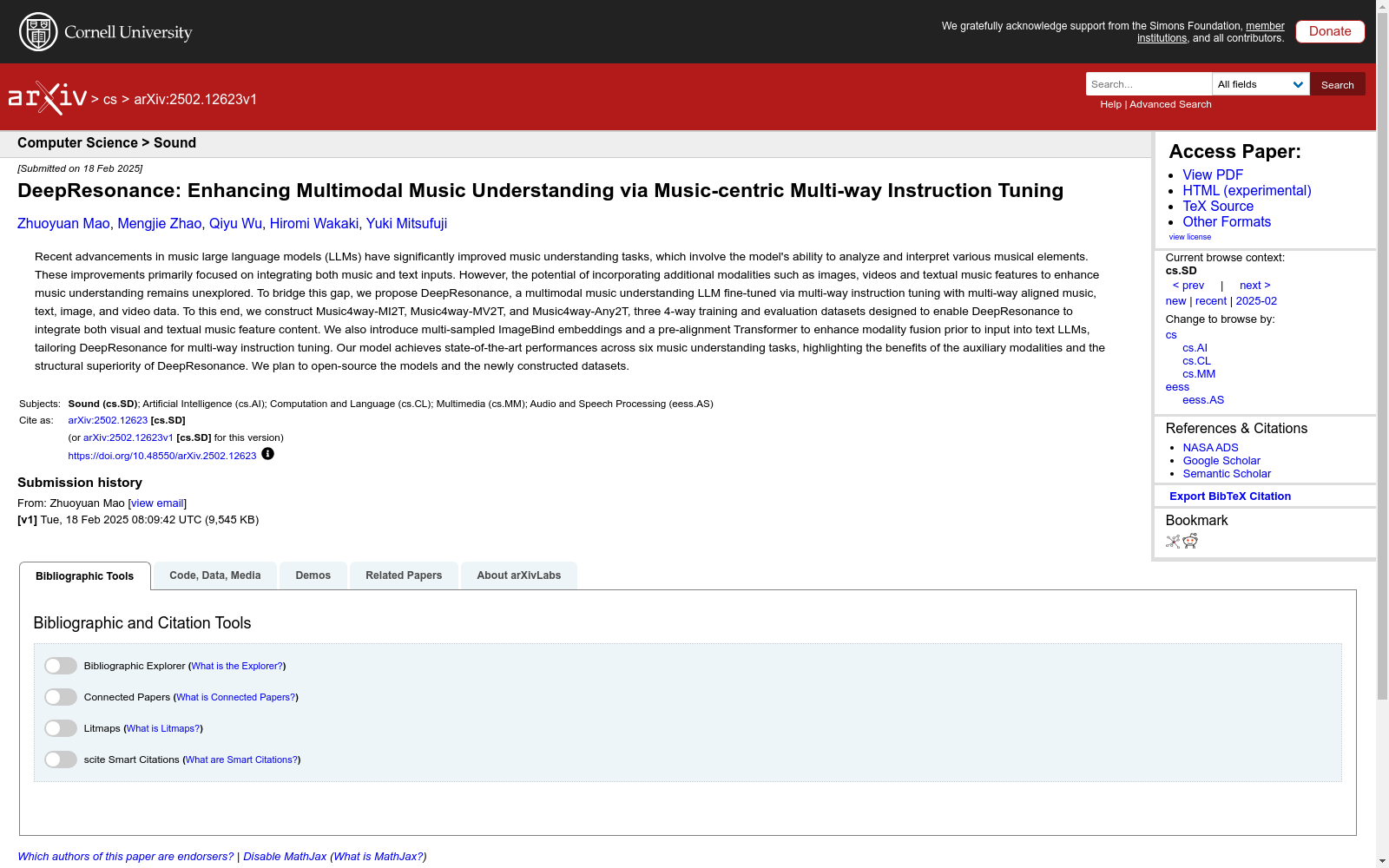Image resolution: width=1389 pixels, height=868 pixels.
Task: Open recent cs.SD listings
Action: pyautogui.click(x=1211, y=301)
